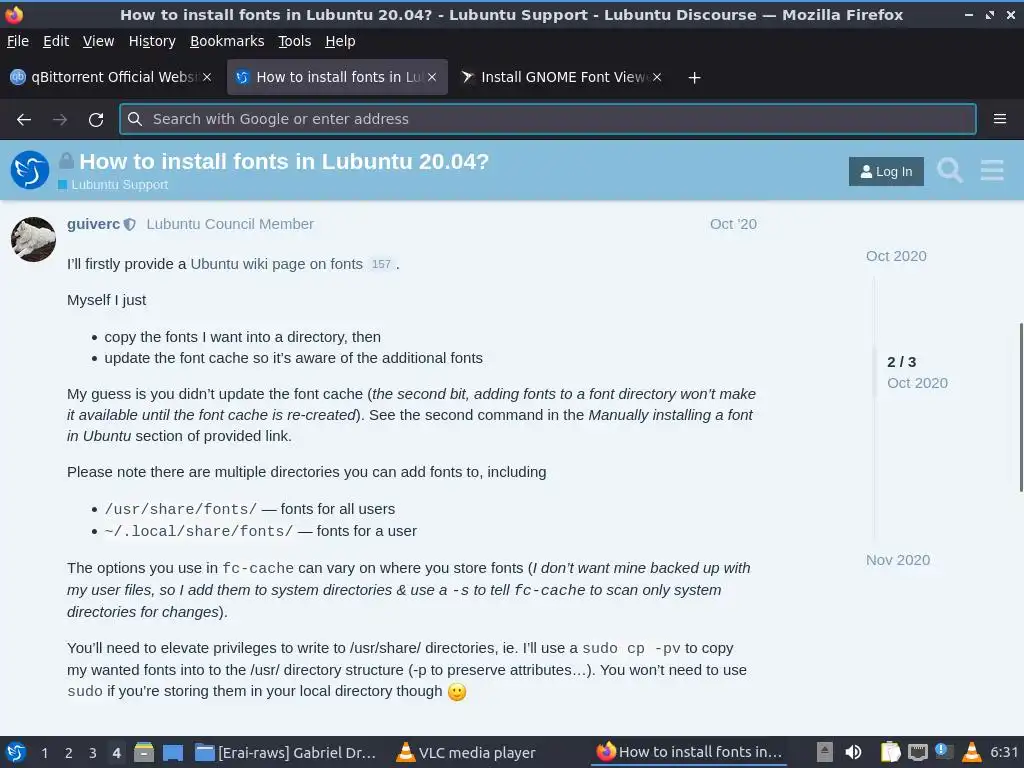1024x768 pixels.
Task: Jump to Oct 2020 at timeline top
Action: (x=896, y=256)
